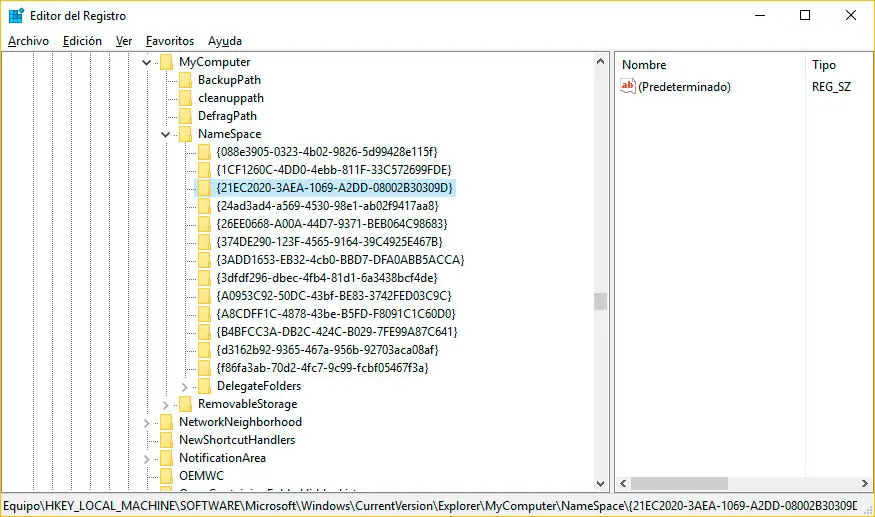Collapse the MyComputer key
875x517 pixels.
point(147,63)
